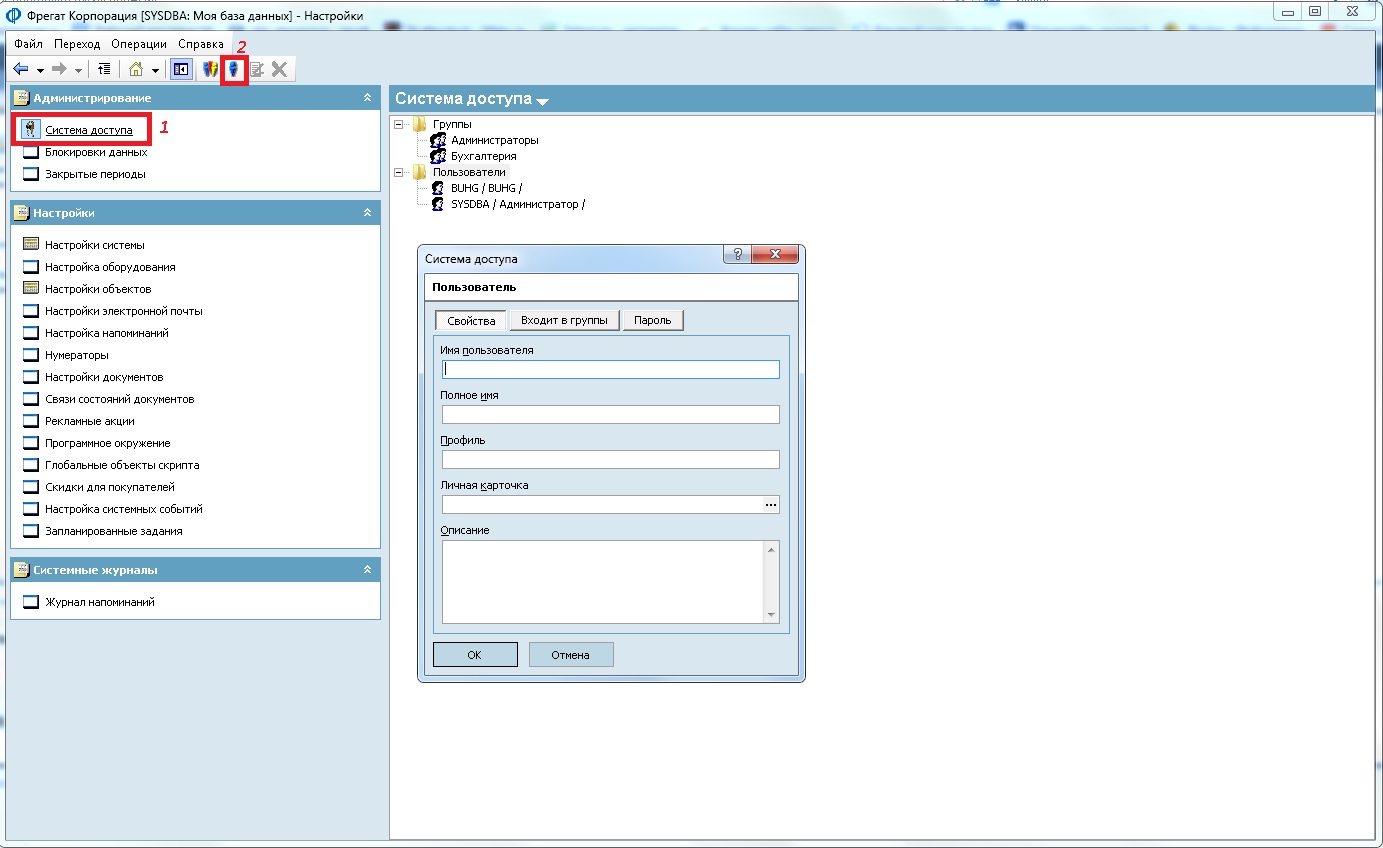Viewport: 1383px width, 848px height.
Task: Click the BUHG user icon in the tree
Action: point(437,188)
